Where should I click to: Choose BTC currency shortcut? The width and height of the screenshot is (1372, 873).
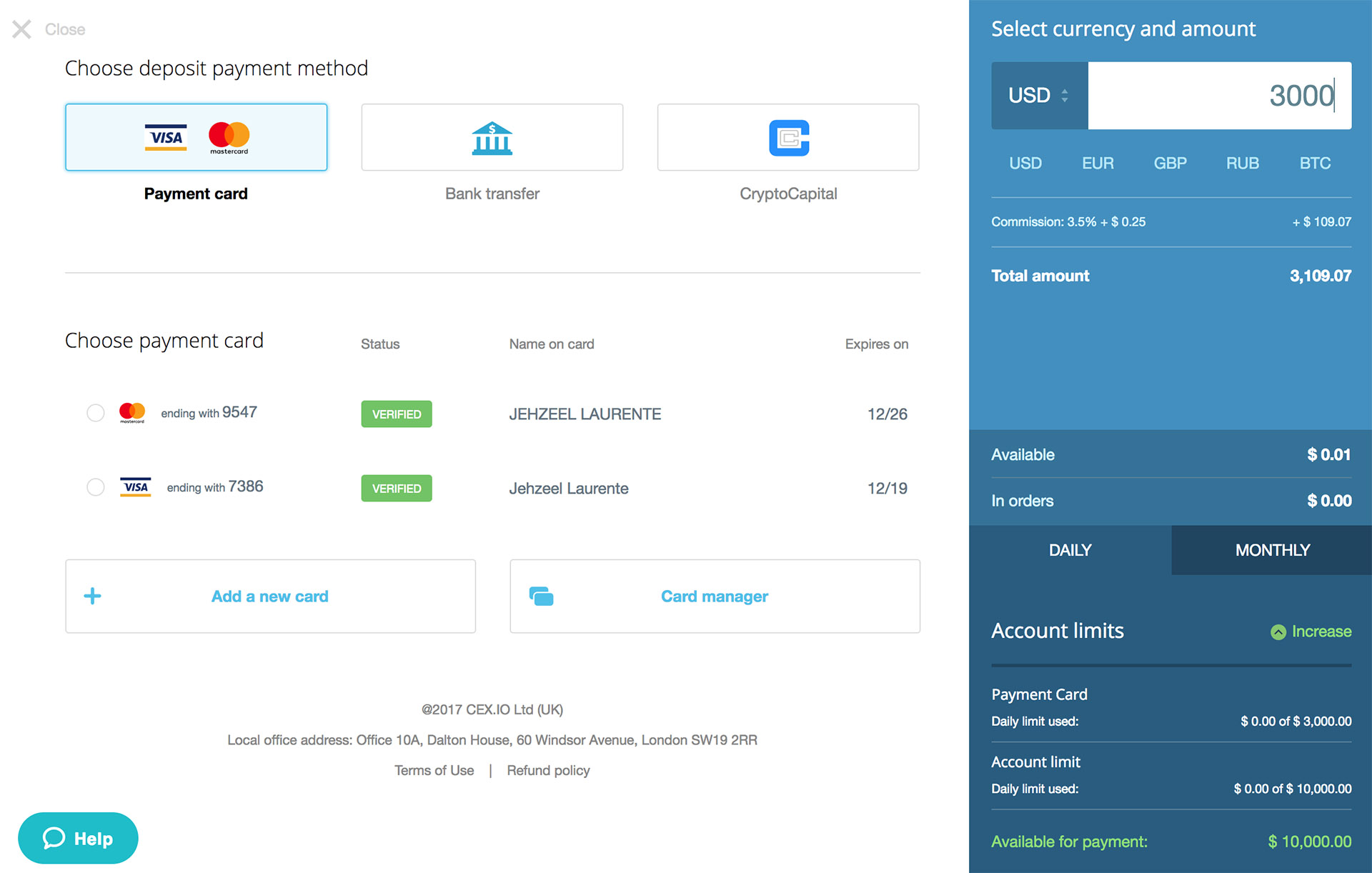(x=1314, y=163)
